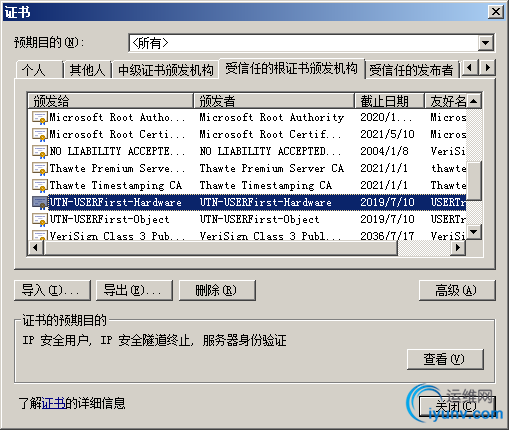Click certificate icon of UTN-USERFirst-Hardware row
Image resolution: width=509 pixels, height=430 pixels.
coord(39,203)
